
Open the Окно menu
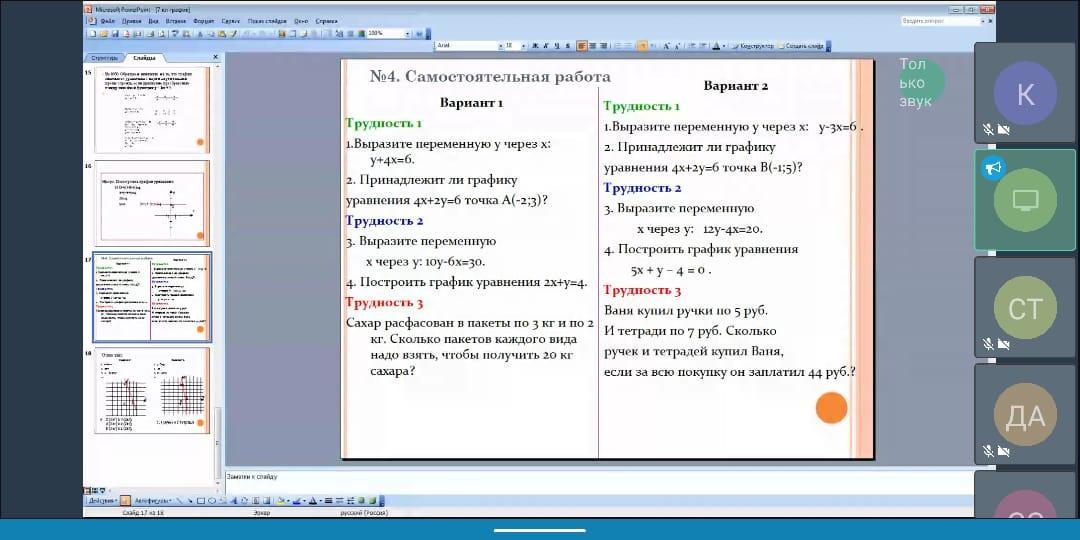click(301, 21)
